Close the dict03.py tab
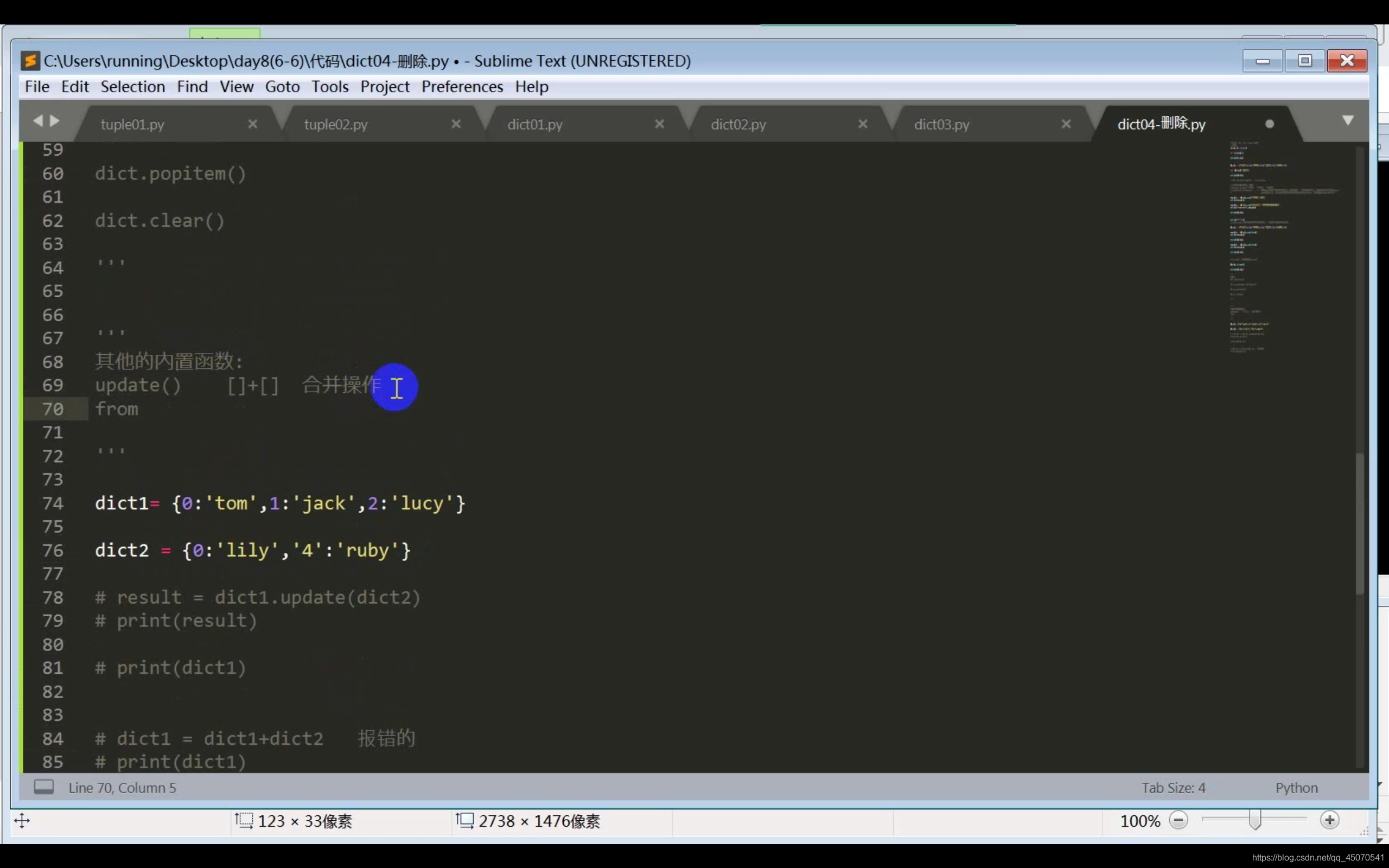1389x868 pixels. pyautogui.click(x=1066, y=124)
